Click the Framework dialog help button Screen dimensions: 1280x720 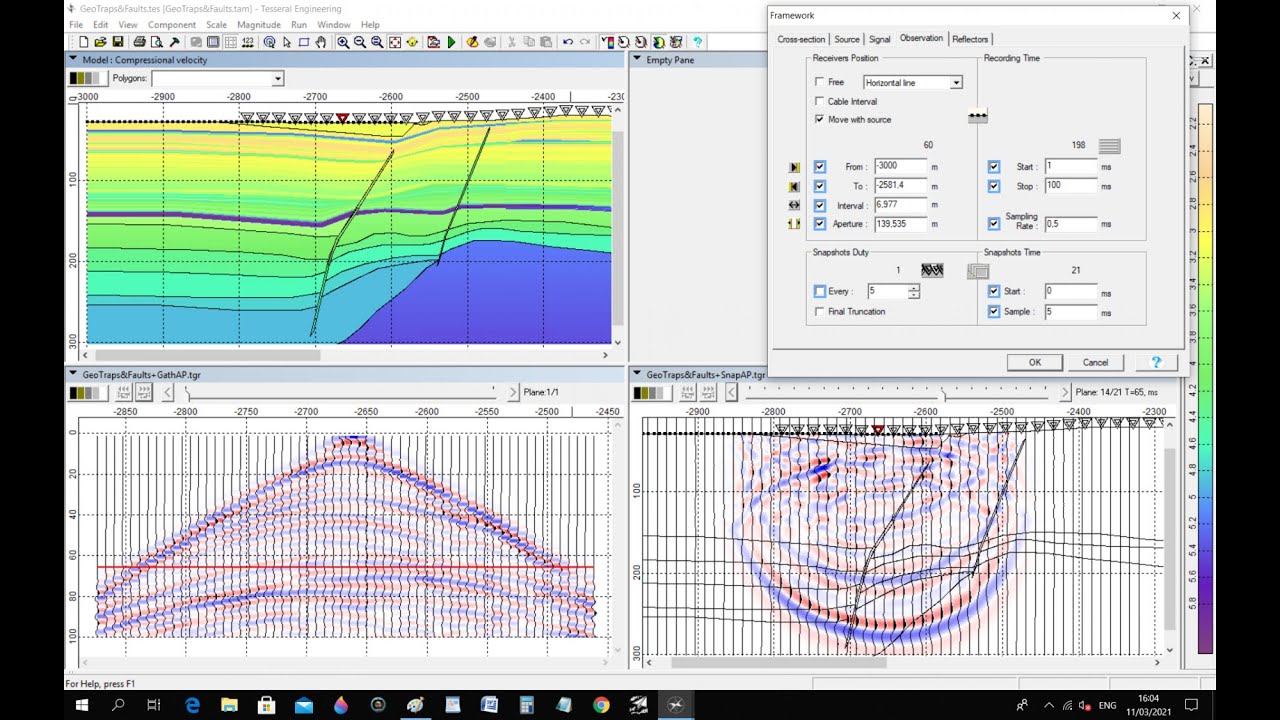click(x=1156, y=362)
